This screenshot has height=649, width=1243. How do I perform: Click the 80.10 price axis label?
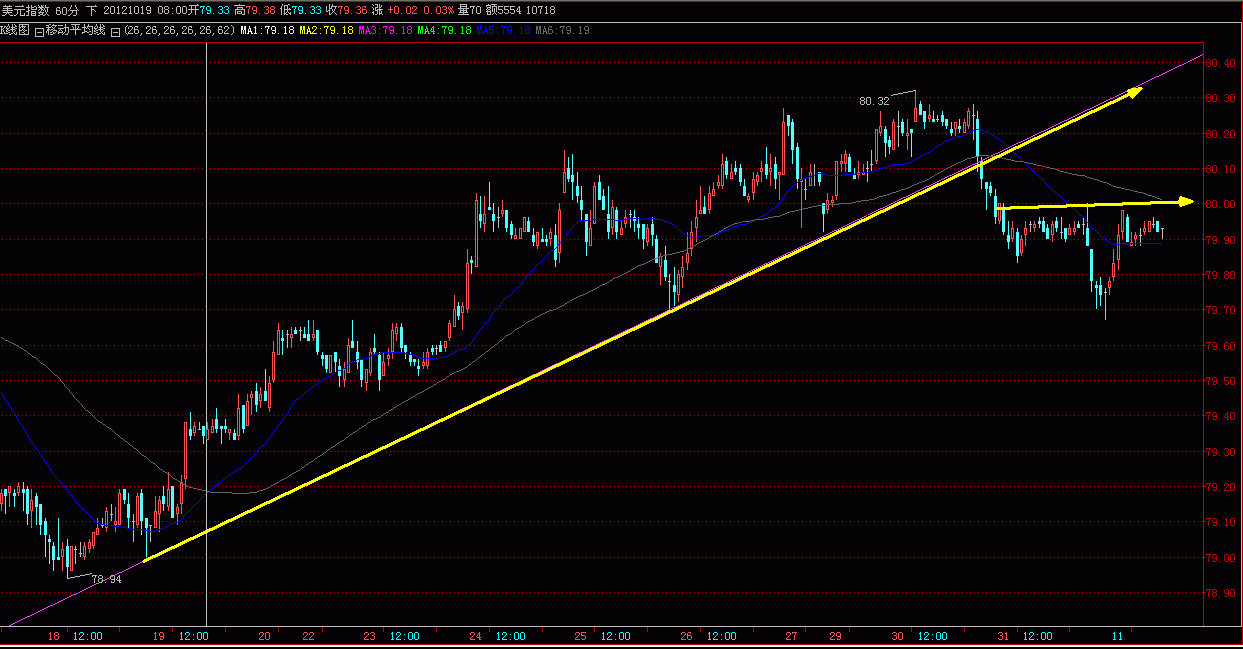click(x=1221, y=169)
